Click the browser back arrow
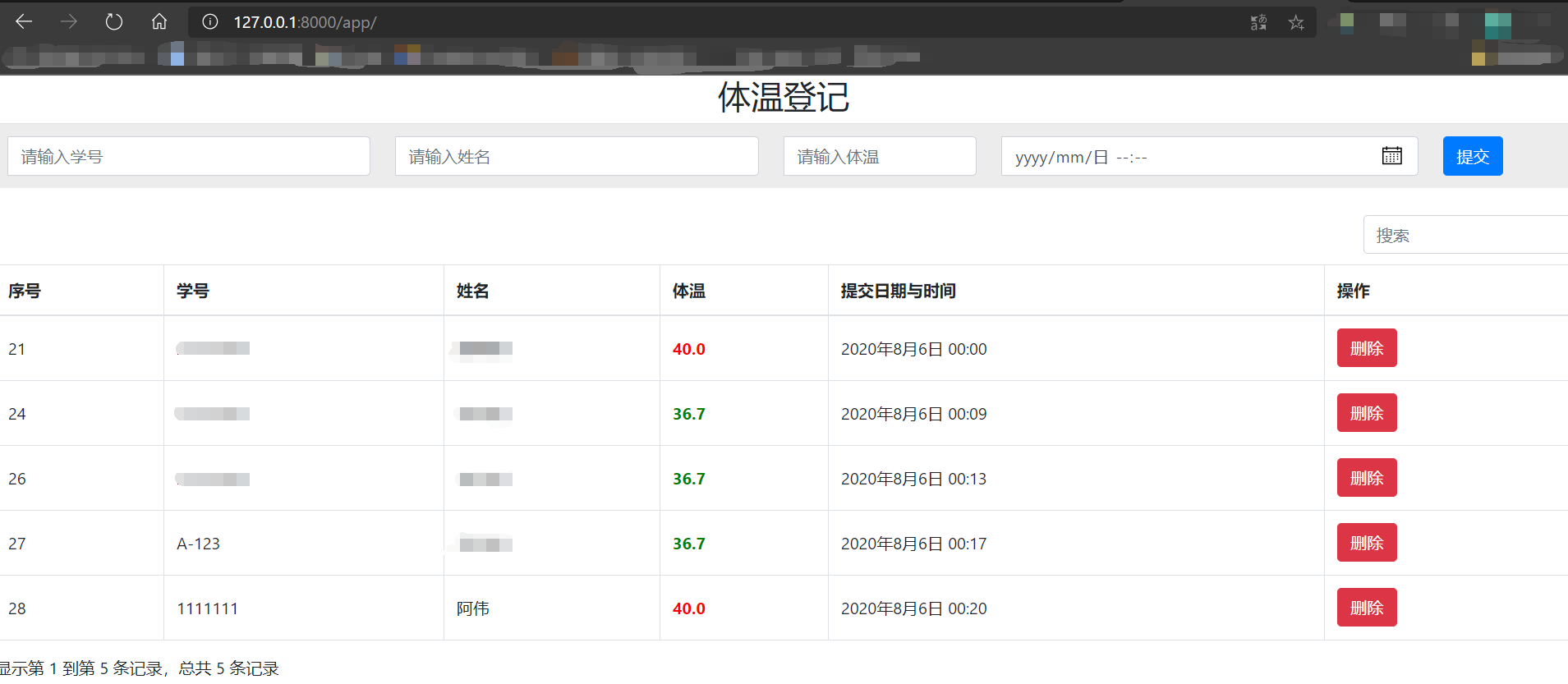This screenshot has width=1568, height=684. click(24, 22)
